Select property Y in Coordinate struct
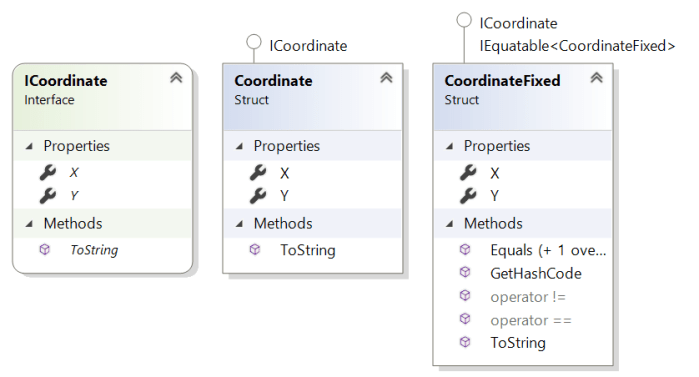This screenshot has height=377, width=699. tap(284, 196)
